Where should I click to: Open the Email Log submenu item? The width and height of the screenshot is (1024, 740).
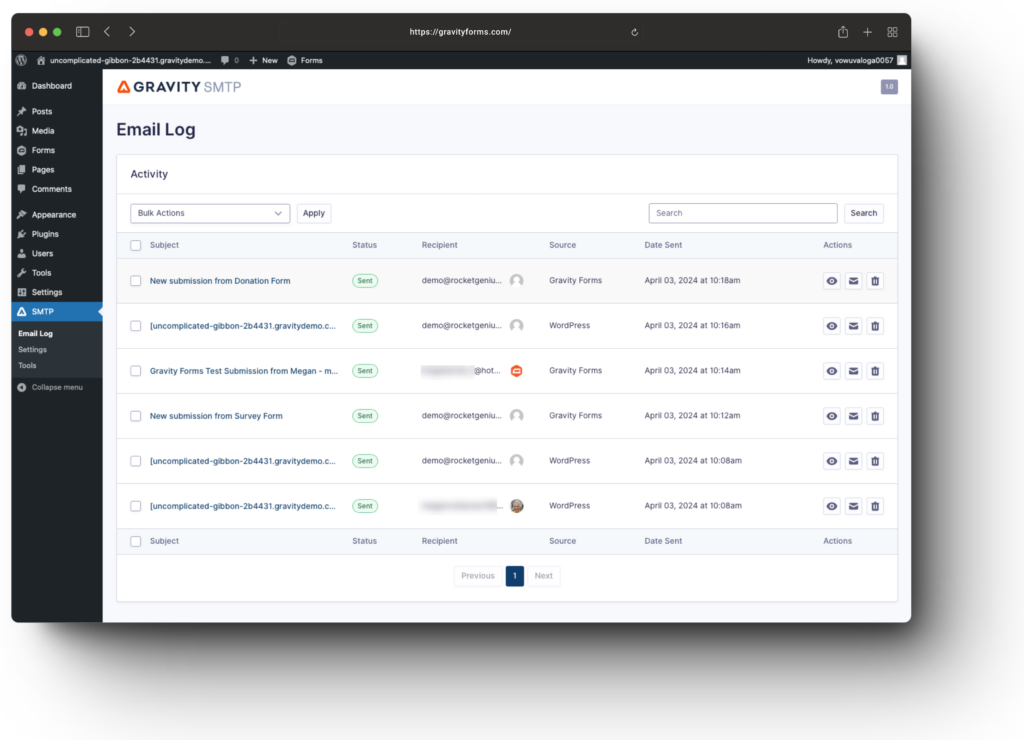[37, 333]
